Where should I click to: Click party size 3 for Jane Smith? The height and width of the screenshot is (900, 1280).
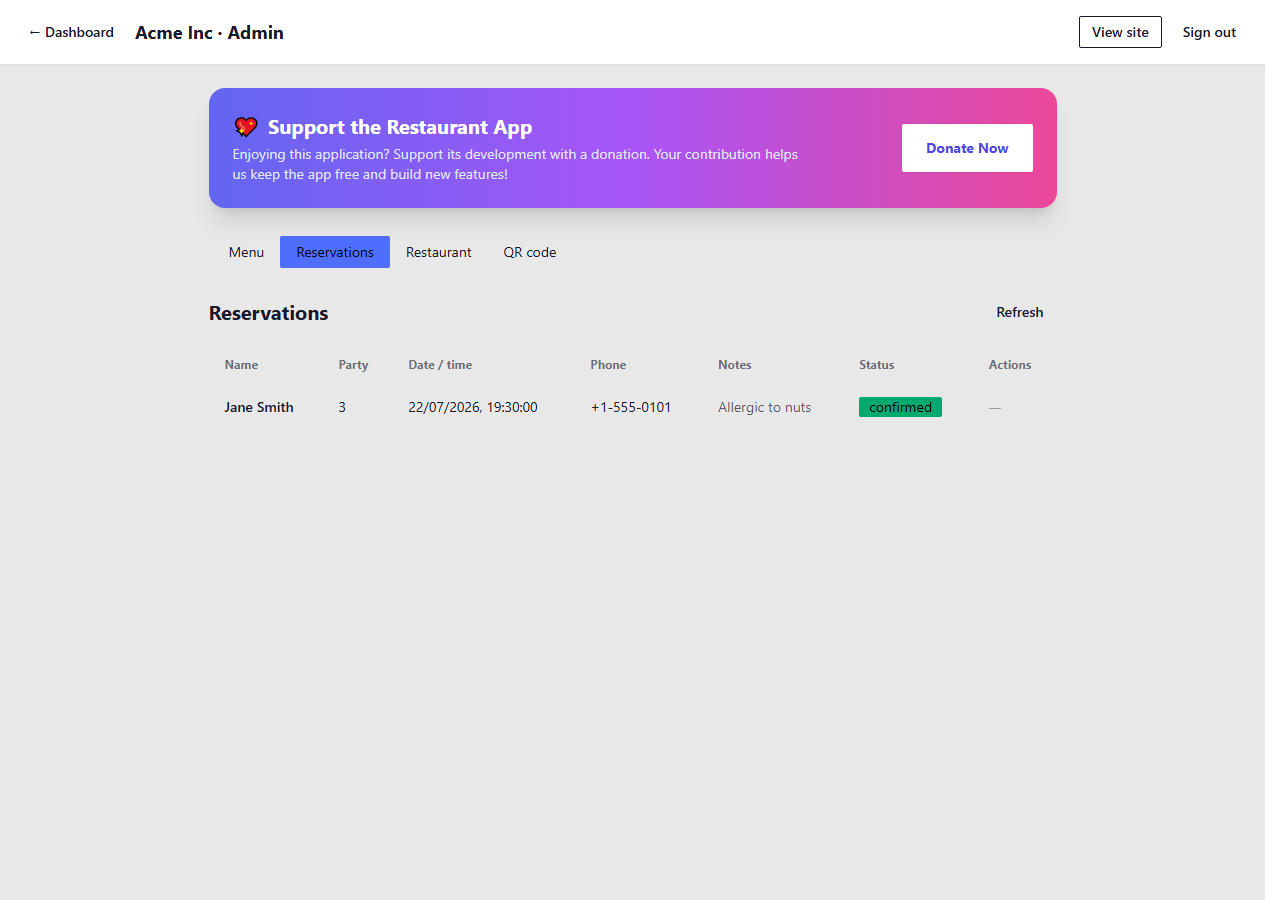(342, 407)
